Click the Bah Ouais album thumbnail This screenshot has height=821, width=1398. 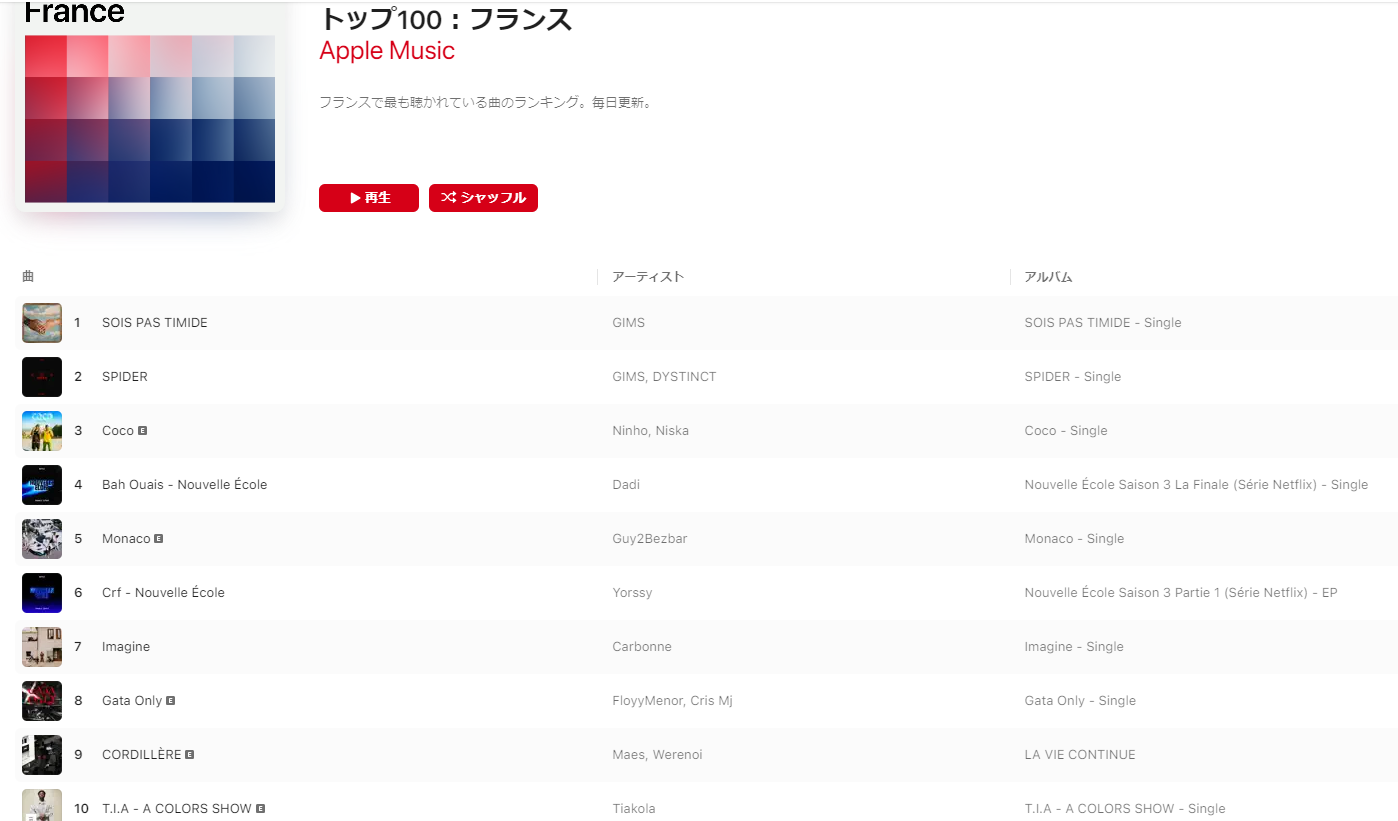(42, 485)
